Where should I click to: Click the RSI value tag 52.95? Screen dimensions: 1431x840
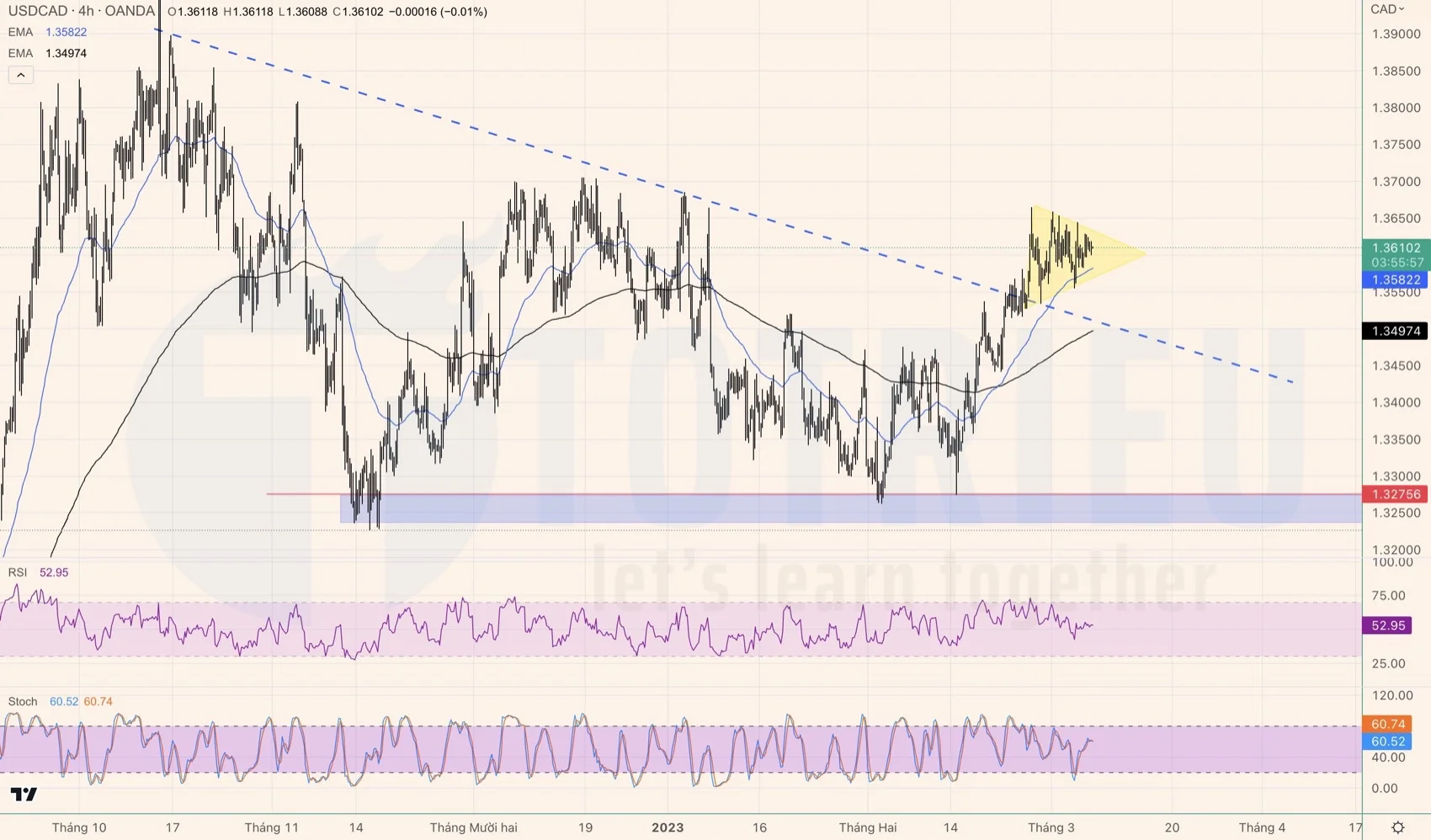(1388, 625)
